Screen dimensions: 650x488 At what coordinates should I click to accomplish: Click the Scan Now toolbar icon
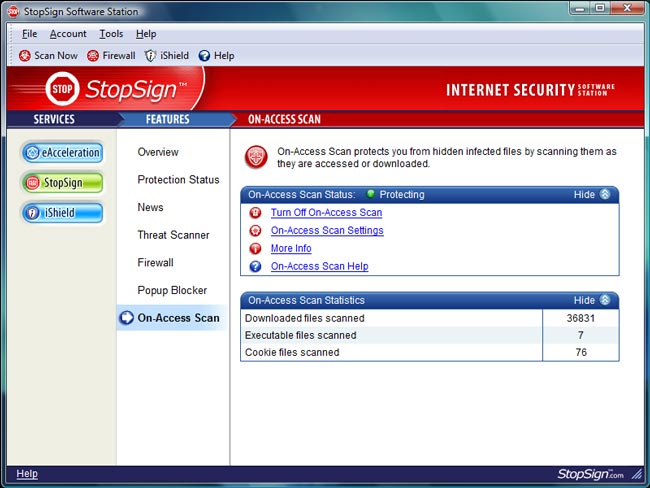coord(24,56)
